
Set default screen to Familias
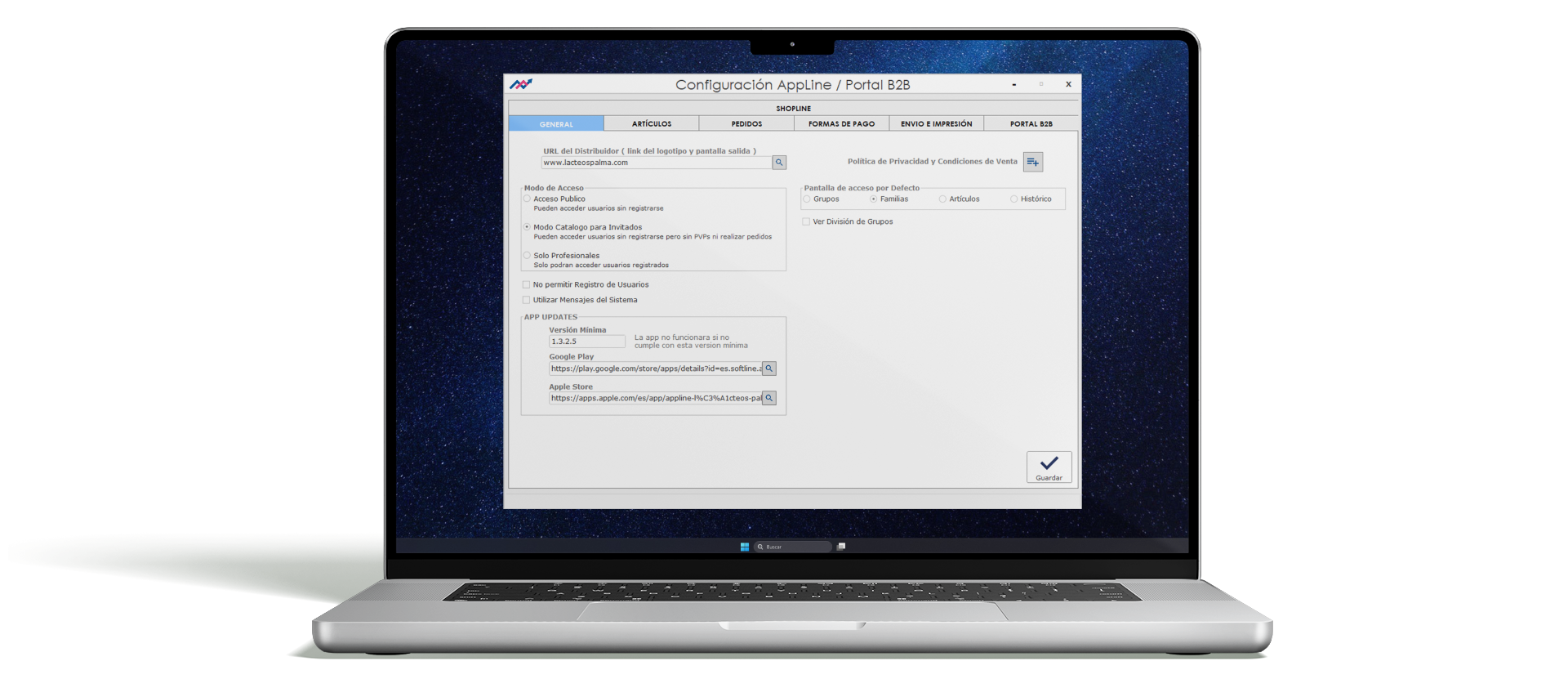874,199
